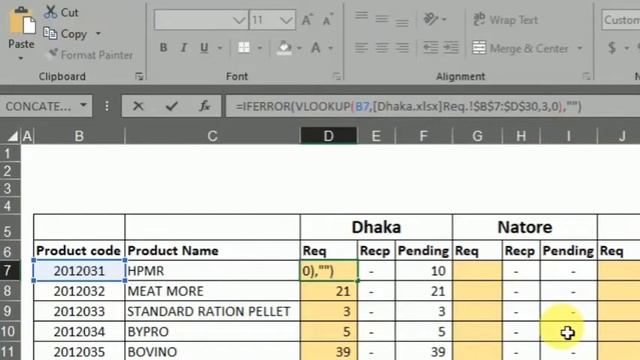
Task: Click inside the formula bar text
Action: coord(408,107)
